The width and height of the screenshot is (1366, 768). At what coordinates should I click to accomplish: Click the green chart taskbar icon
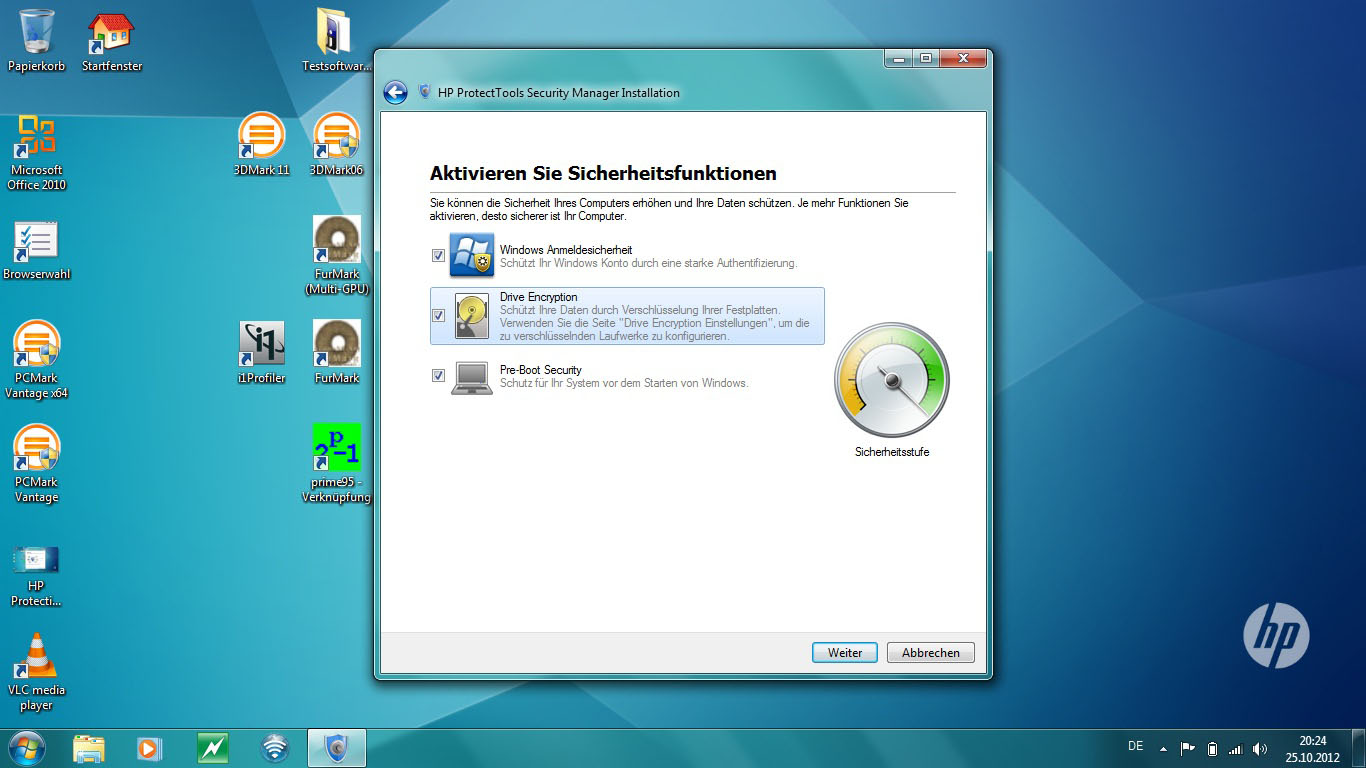pos(212,748)
